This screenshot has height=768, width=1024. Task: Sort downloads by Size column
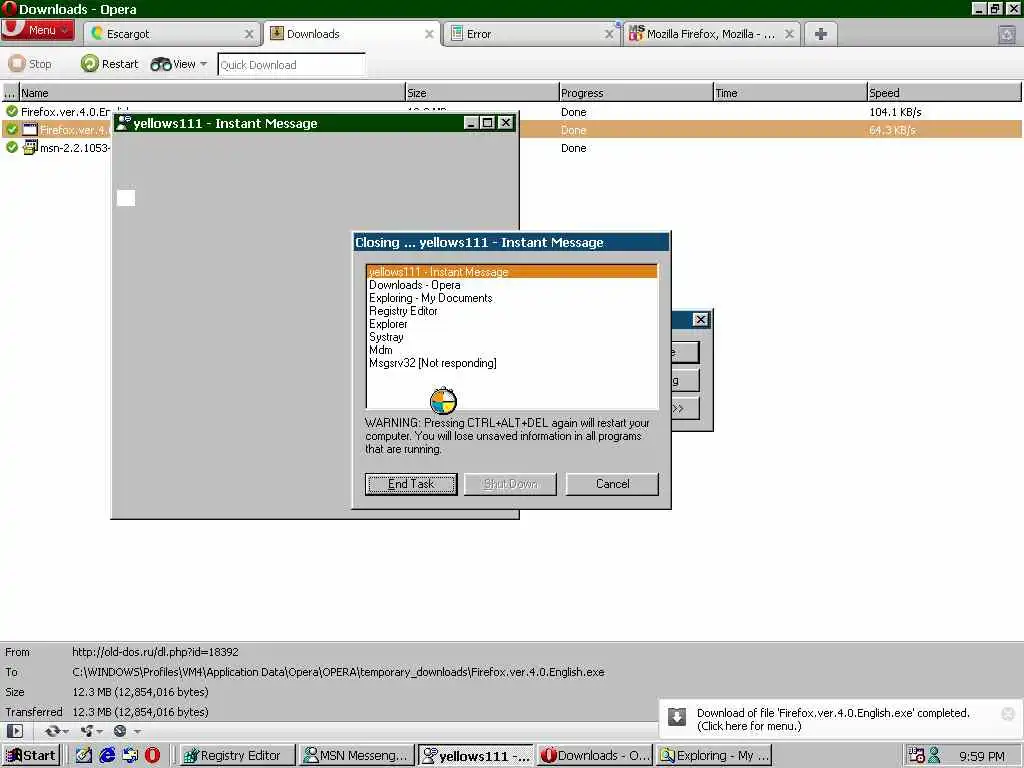click(482, 93)
